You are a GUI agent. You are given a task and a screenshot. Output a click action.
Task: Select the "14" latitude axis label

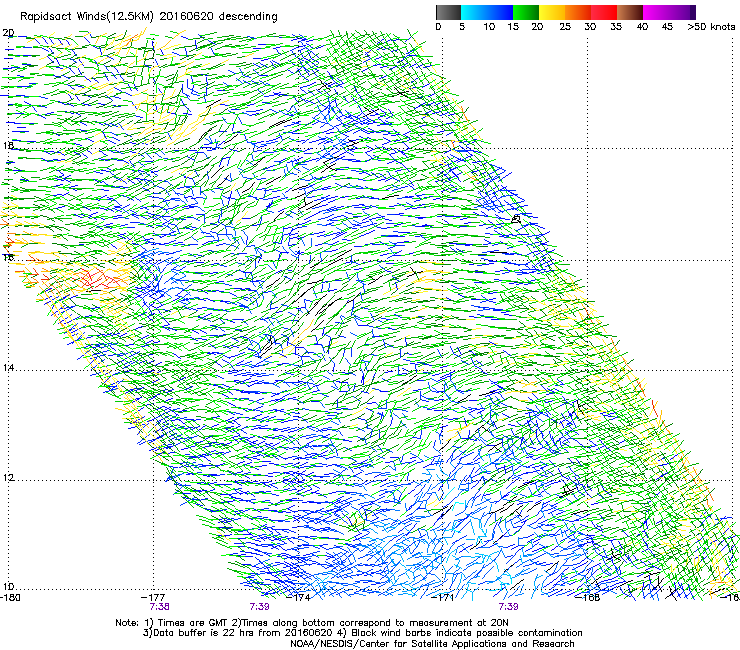click(8, 368)
